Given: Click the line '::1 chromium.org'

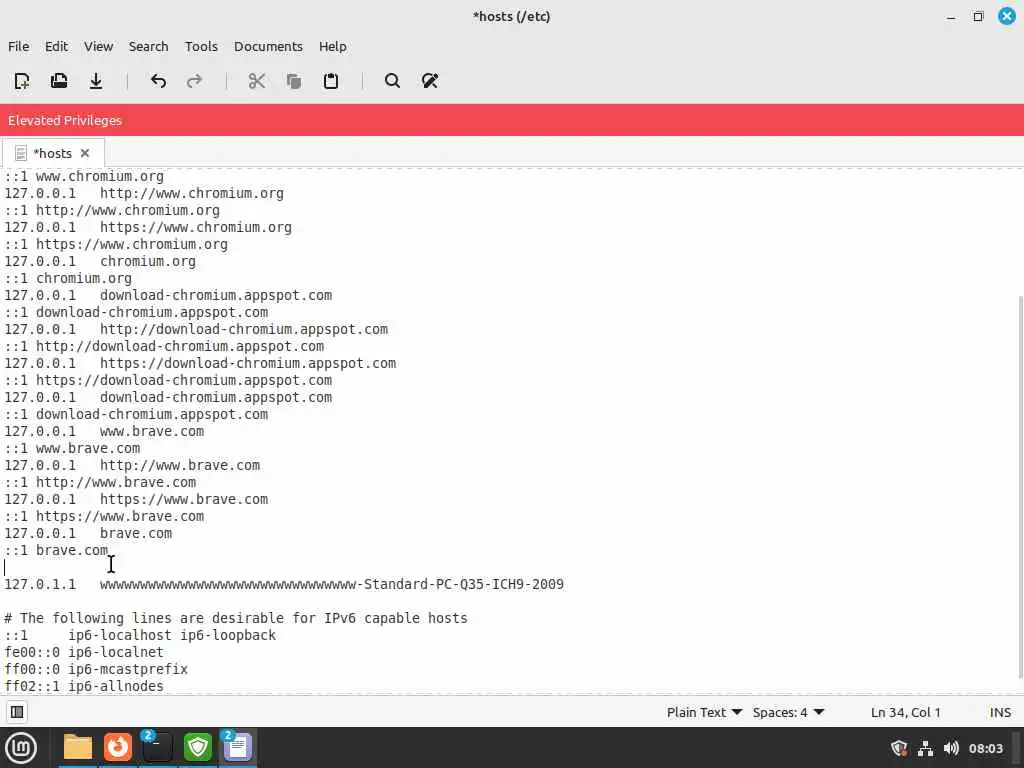Looking at the screenshot, I should (68, 278).
